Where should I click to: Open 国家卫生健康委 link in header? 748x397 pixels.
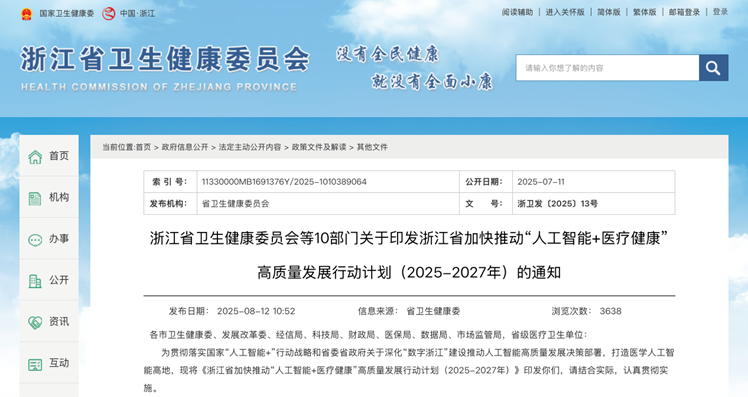point(66,13)
